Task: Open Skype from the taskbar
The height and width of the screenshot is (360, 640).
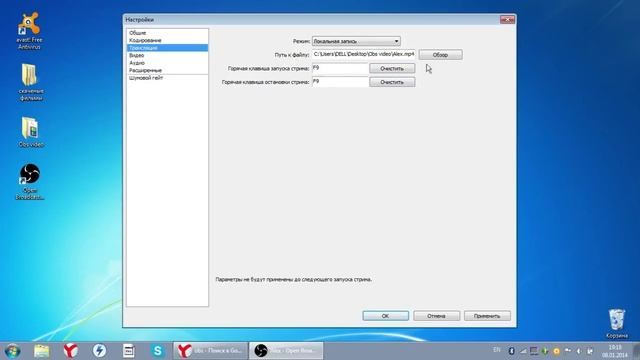Action: [x=158, y=351]
